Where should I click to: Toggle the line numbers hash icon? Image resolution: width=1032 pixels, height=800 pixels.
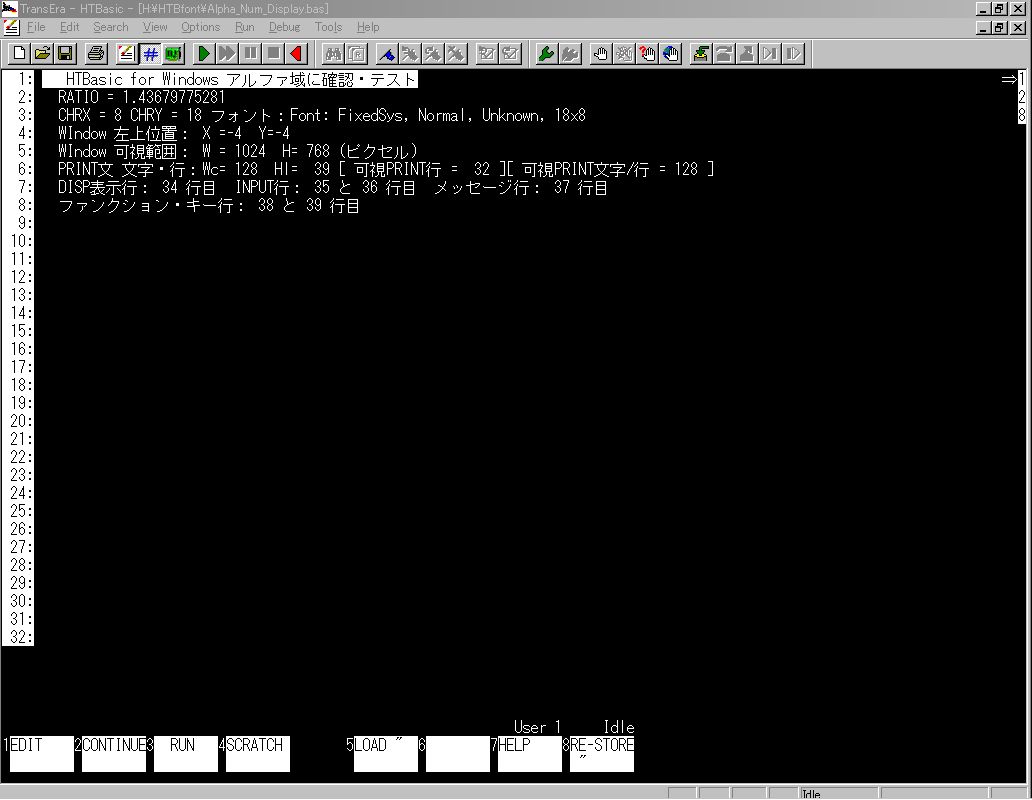coord(150,53)
